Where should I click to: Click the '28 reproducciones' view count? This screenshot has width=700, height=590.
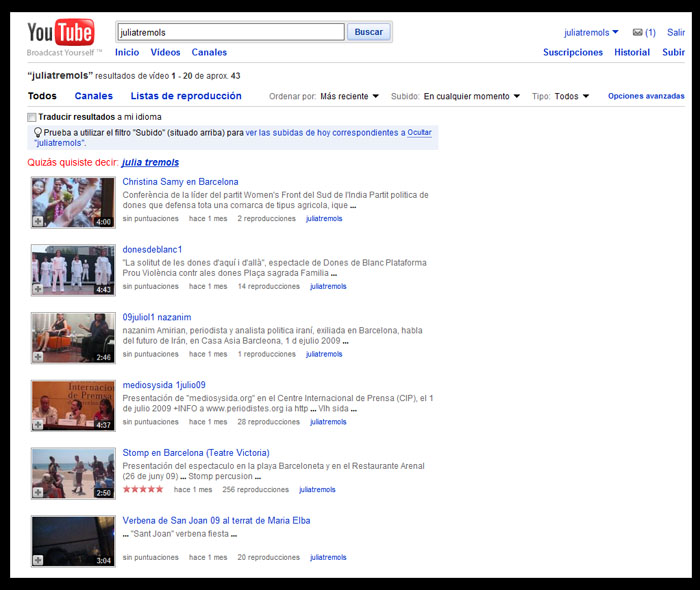pyautogui.click(x=268, y=422)
